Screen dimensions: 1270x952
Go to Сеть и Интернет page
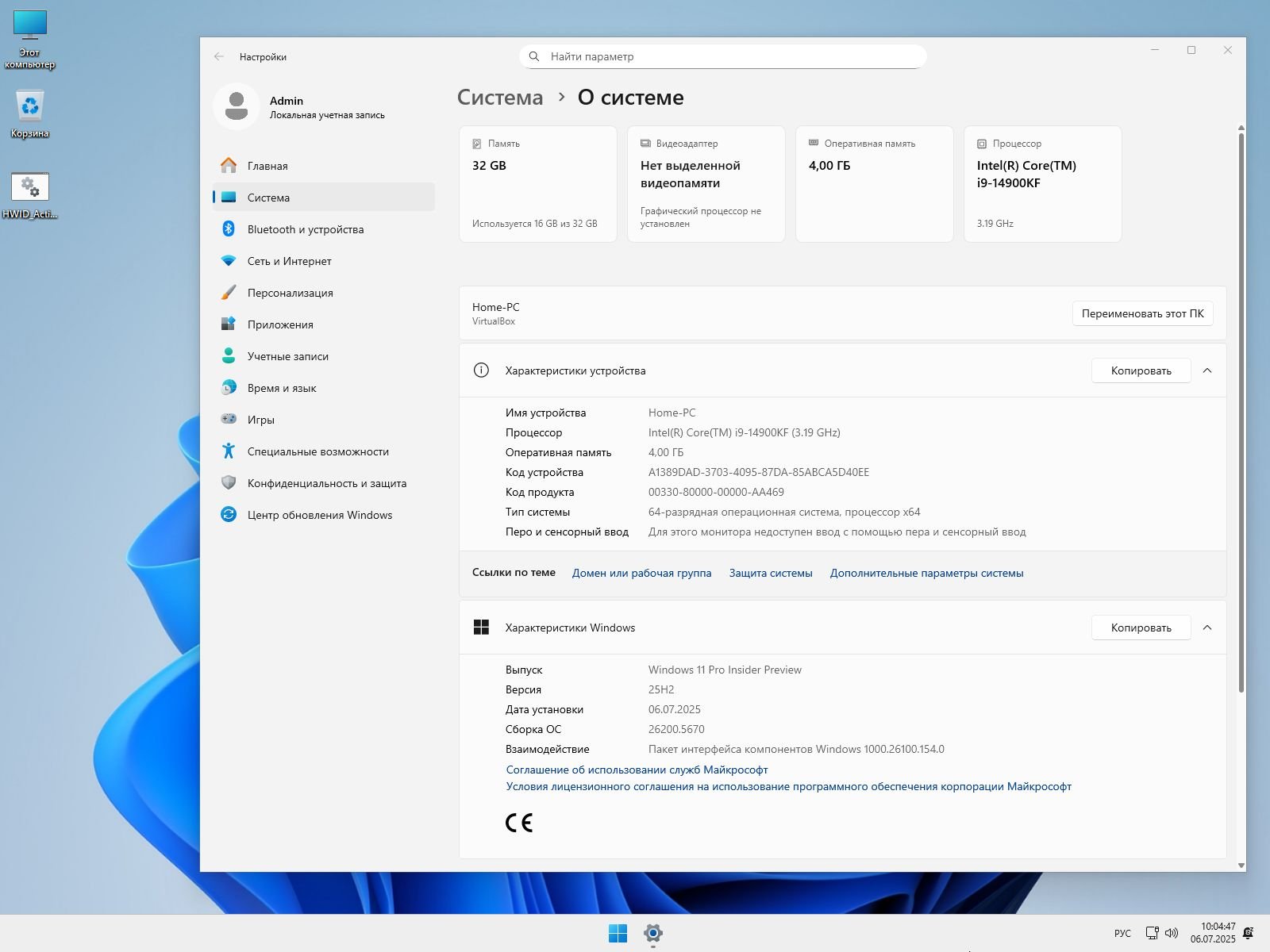pyautogui.click(x=324, y=260)
